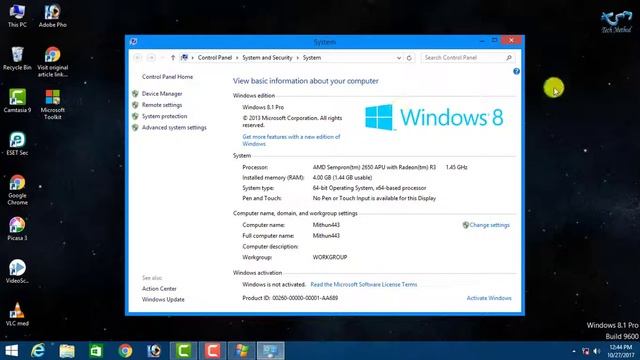Click Get more features with new edition link

click(291, 140)
